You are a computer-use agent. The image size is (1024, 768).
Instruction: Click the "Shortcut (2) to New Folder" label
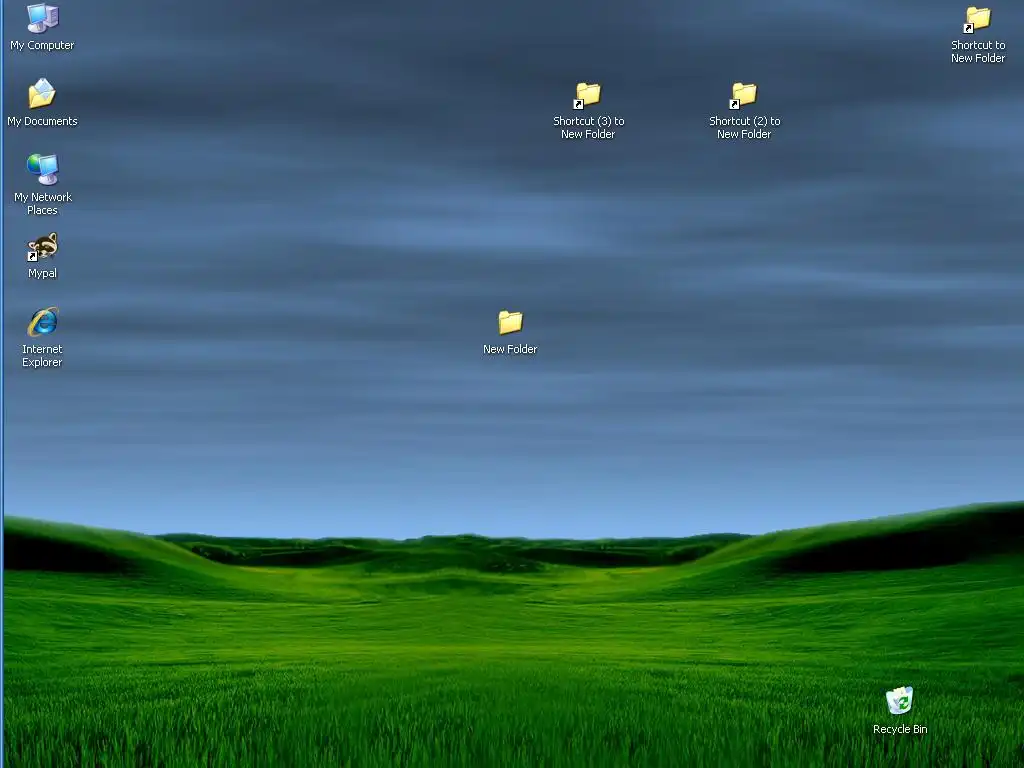coord(744,127)
